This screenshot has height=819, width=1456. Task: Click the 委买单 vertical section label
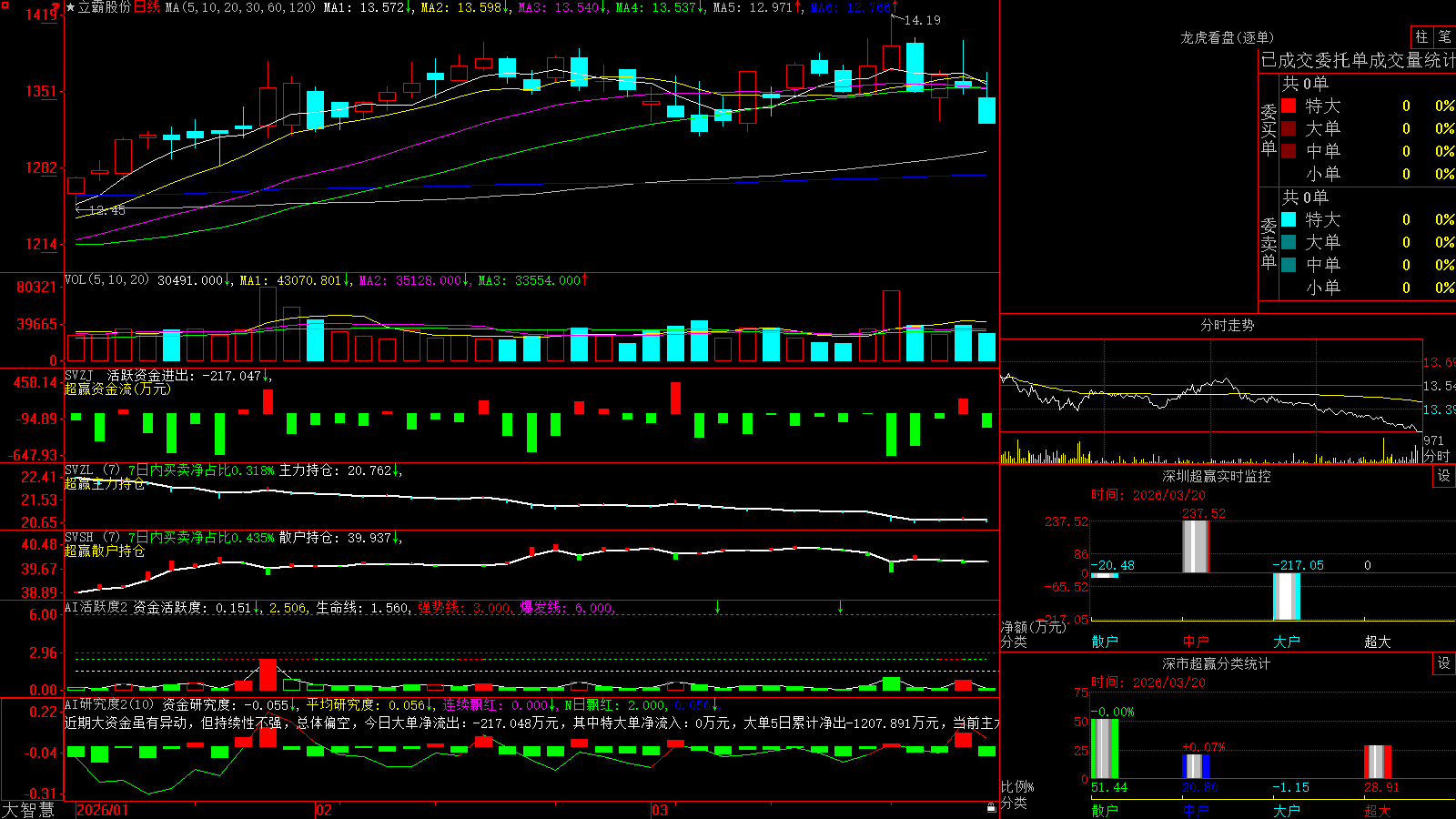coord(1269,130)
